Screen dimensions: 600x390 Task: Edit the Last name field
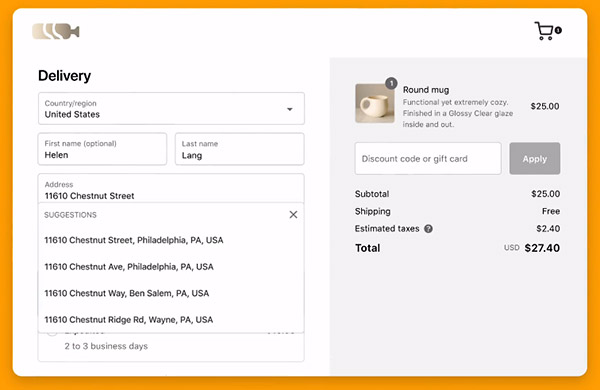coord(240,149)
